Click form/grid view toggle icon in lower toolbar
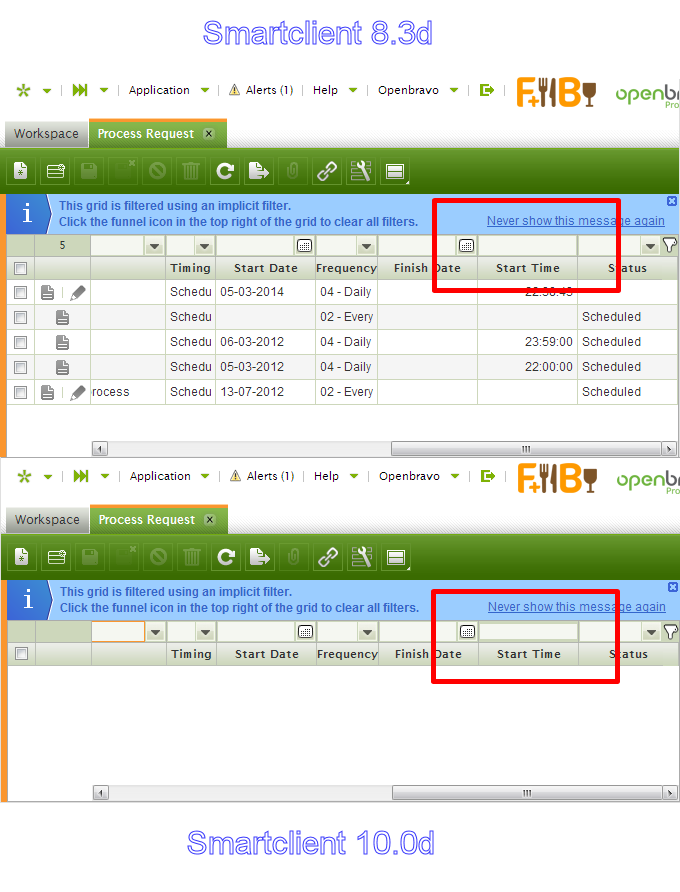 [x=396, y=557]
